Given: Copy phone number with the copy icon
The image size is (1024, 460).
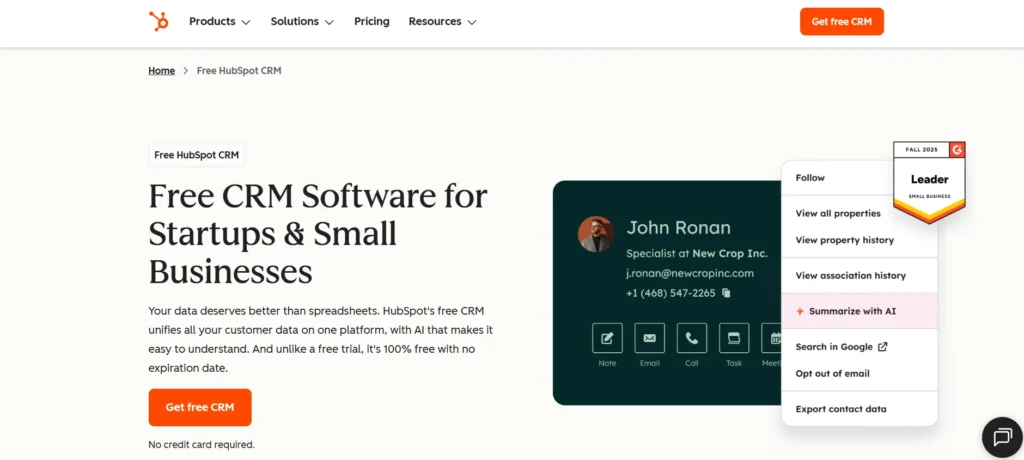Looking at the screenshot, I should [x=726, y=293].
